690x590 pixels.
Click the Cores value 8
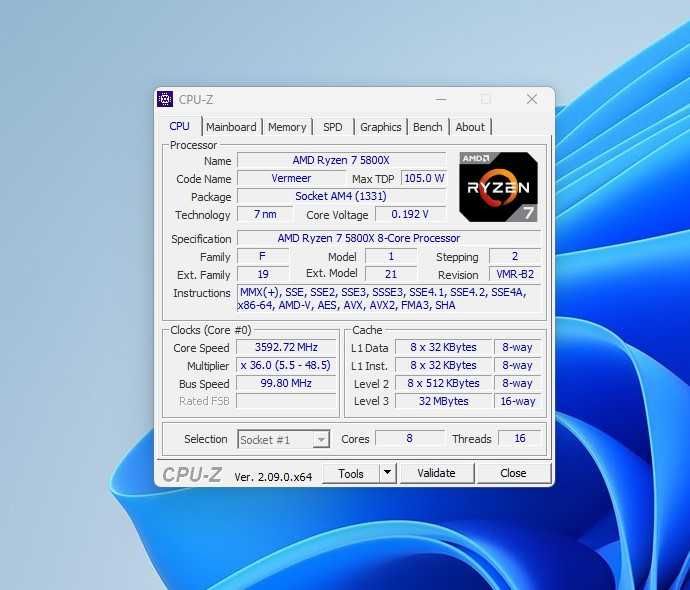410,438
